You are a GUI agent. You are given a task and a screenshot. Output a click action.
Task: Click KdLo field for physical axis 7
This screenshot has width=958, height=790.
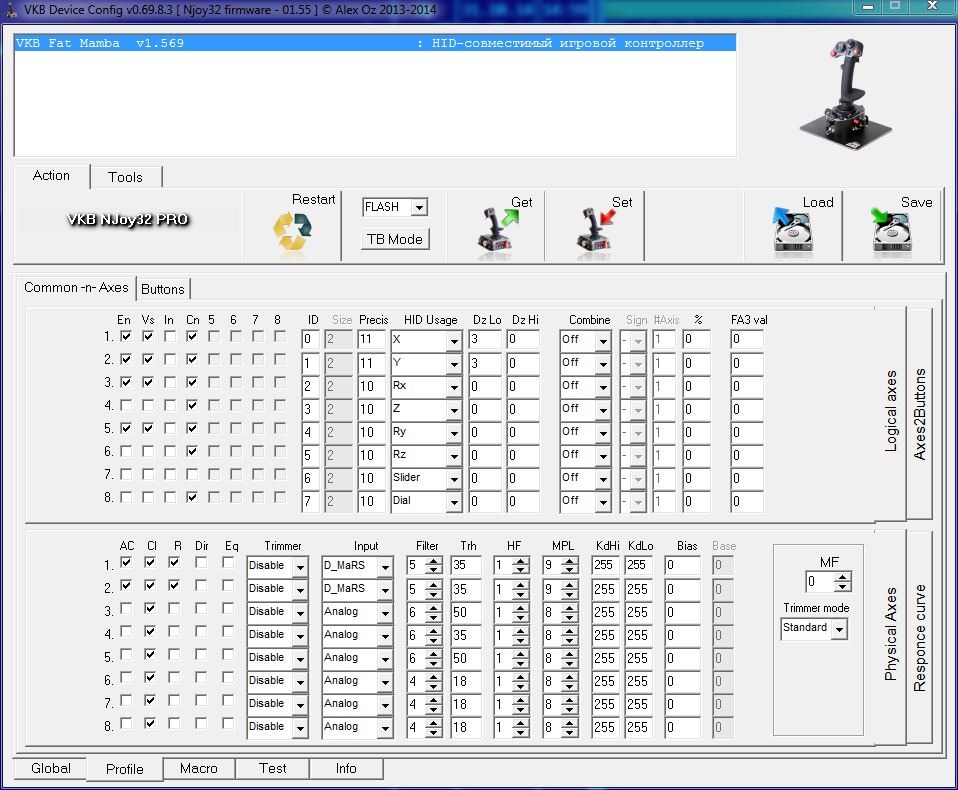[638, 704]
